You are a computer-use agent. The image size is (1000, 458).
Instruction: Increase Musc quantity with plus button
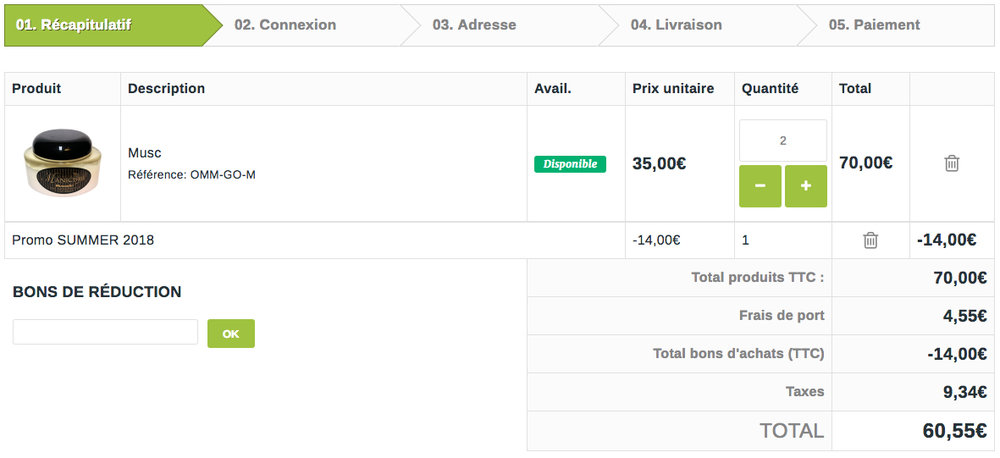(806, 186)
